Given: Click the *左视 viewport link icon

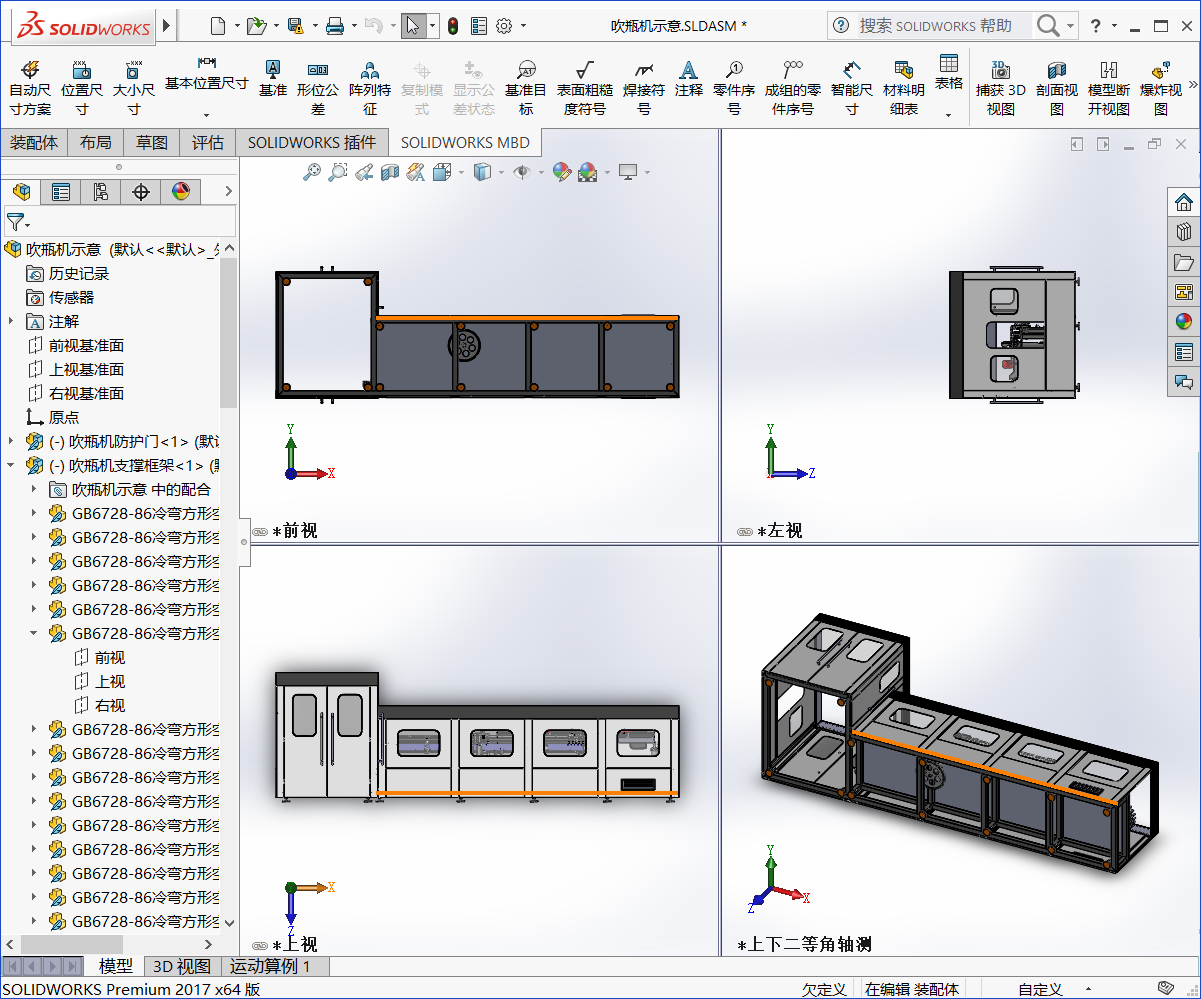Looking at the screenshot, I should [744, 532].
